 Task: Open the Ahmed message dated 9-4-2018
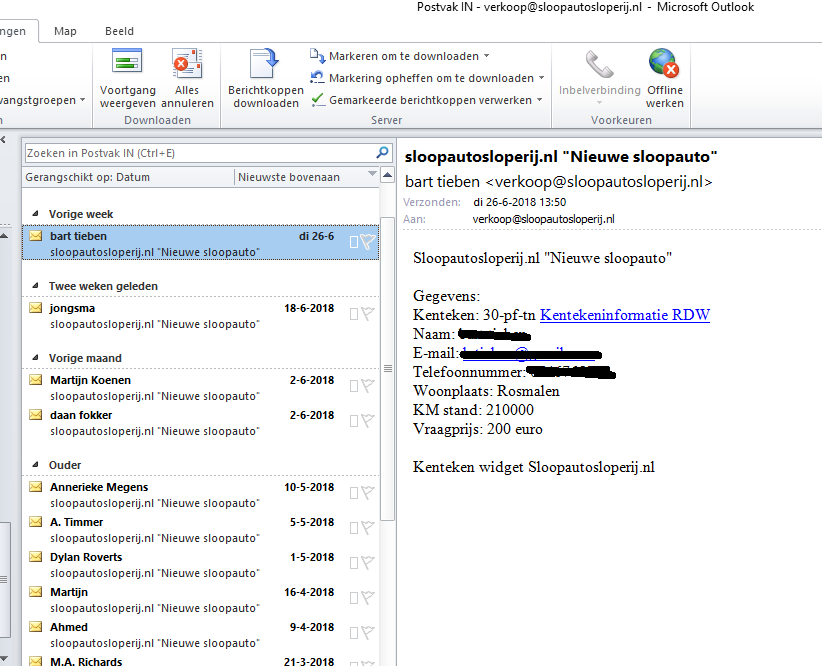(x=200, y=635)
